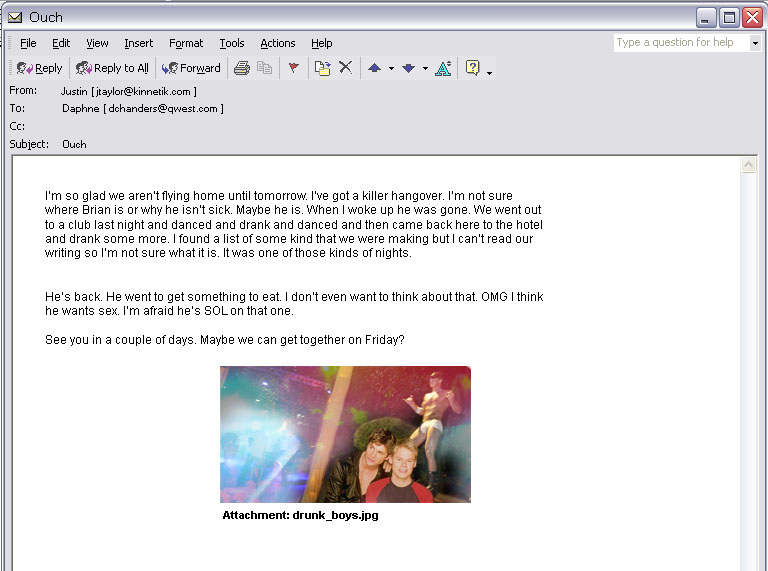
Task: Open Previous Item dropdown arrow
Action: click(391, 69)
